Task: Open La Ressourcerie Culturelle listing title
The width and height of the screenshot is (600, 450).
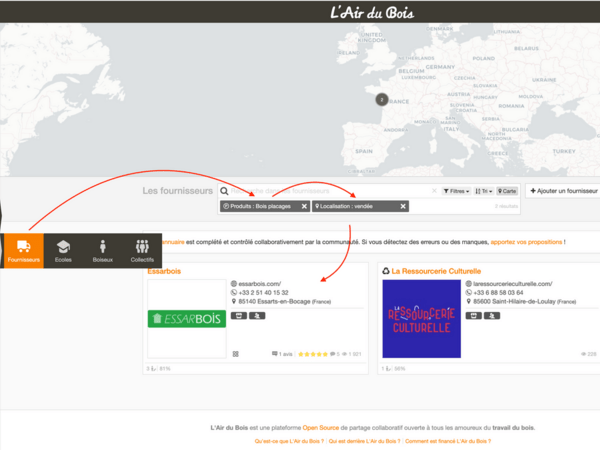Action: point(436,270)
